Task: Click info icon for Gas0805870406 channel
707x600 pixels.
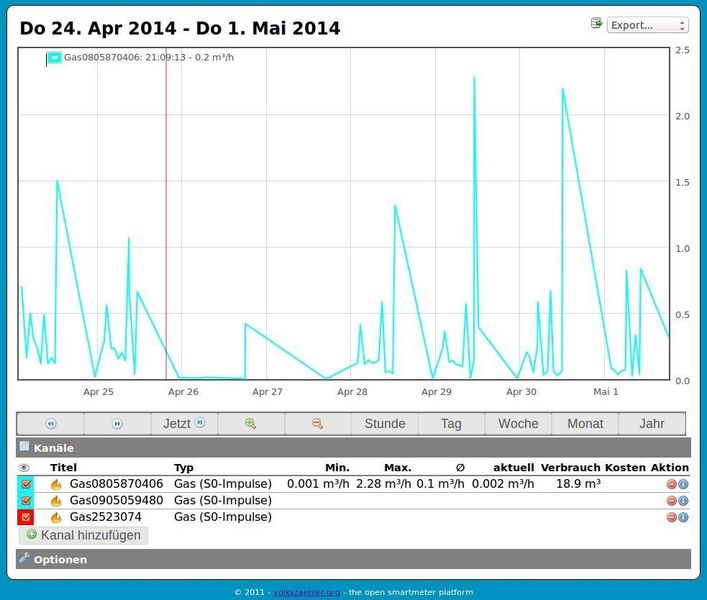Action: [683, 484]
